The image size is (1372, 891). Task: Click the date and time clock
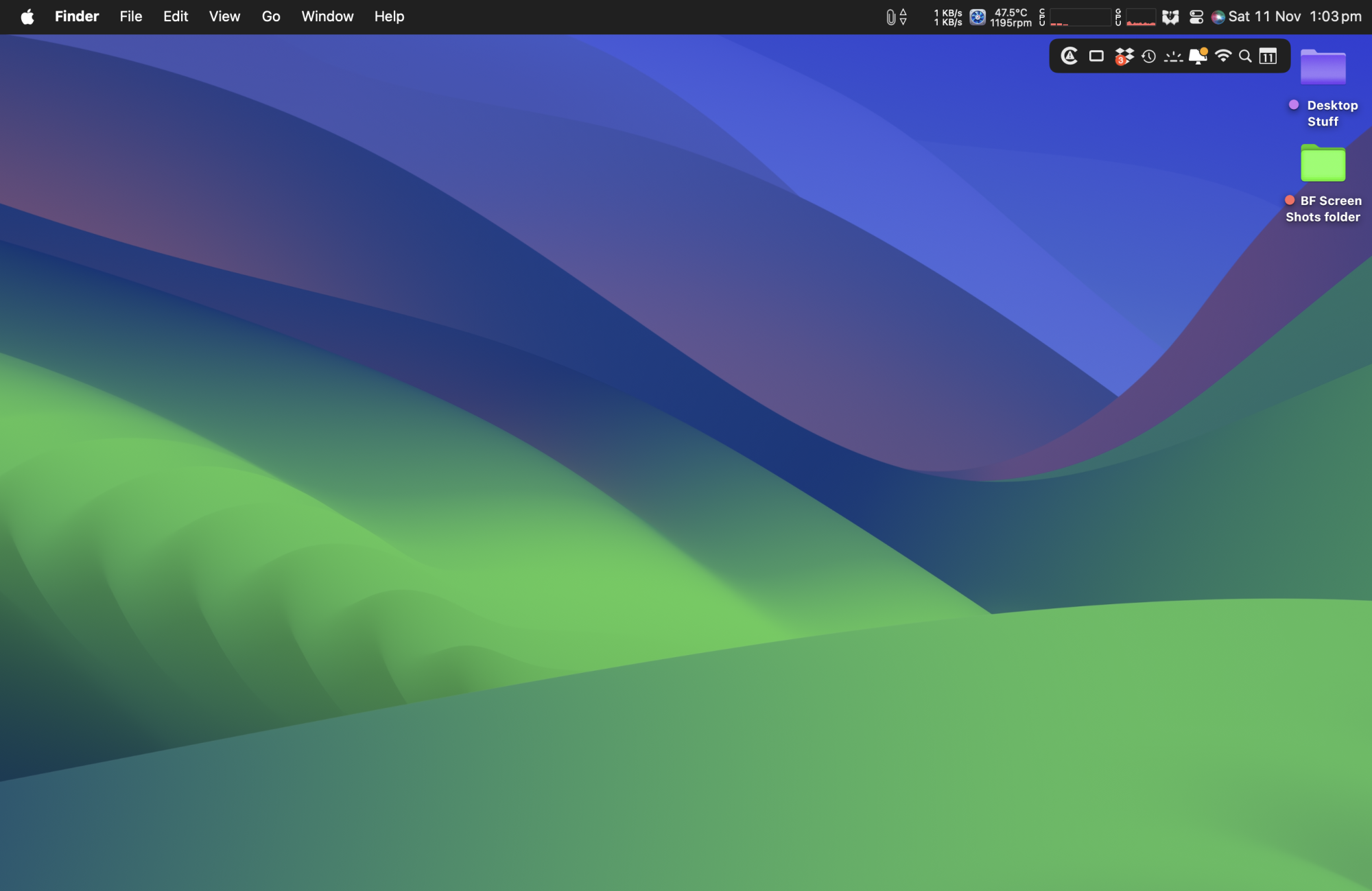pyautogui.click(x=1294, y=16)
